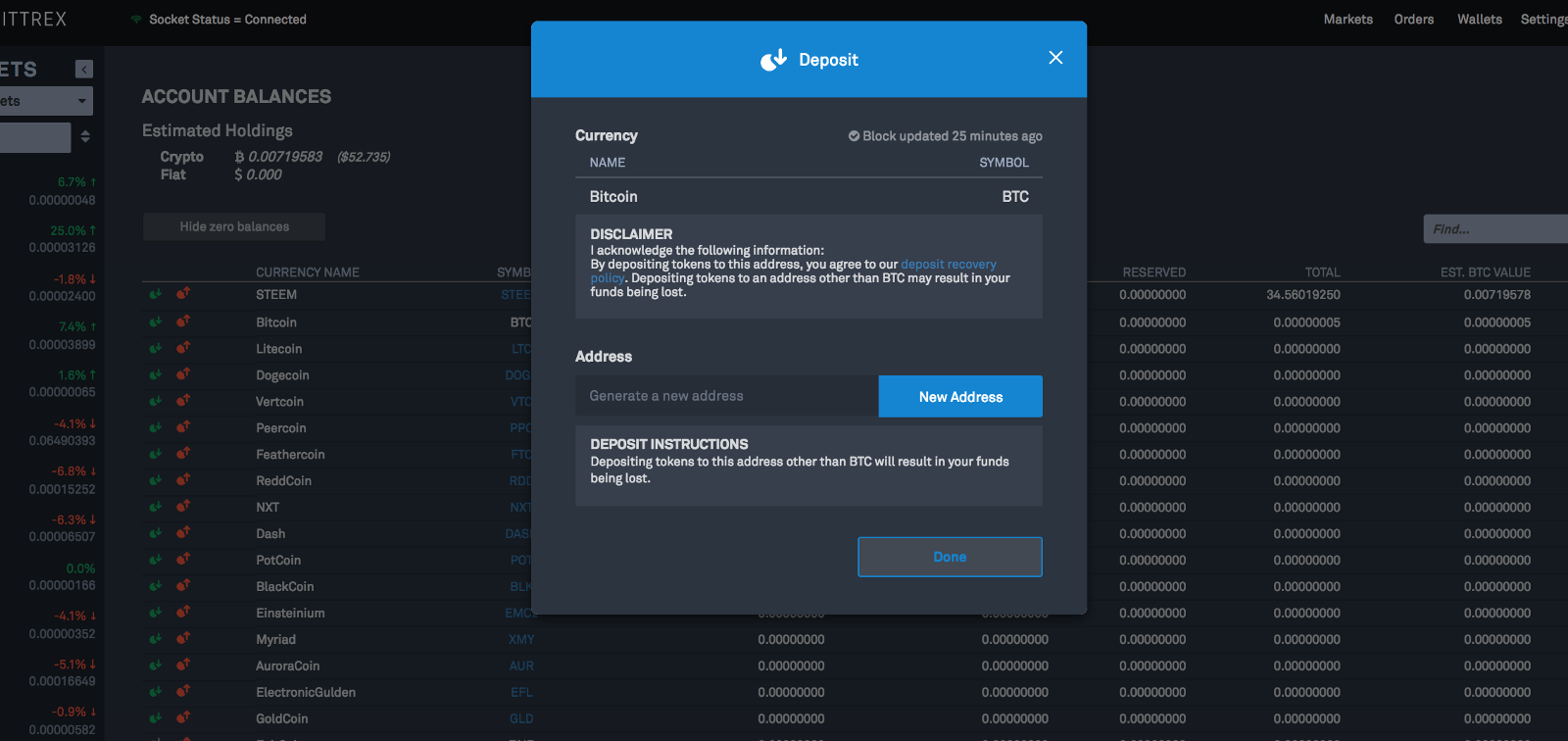Select the sidebar market showing 0.06490393
This screenshot has height=741, width=1568.
click(x=62, y=441)
